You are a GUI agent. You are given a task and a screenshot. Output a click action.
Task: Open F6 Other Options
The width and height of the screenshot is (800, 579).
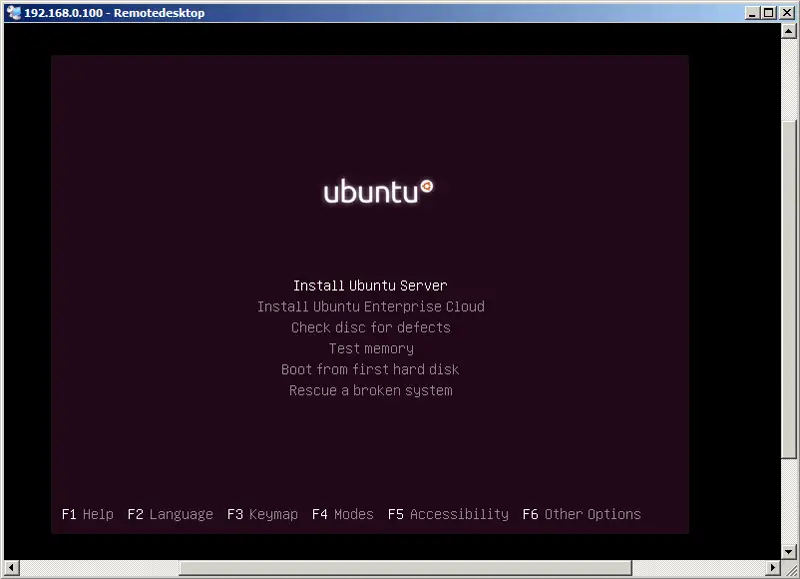pos(581,514)
